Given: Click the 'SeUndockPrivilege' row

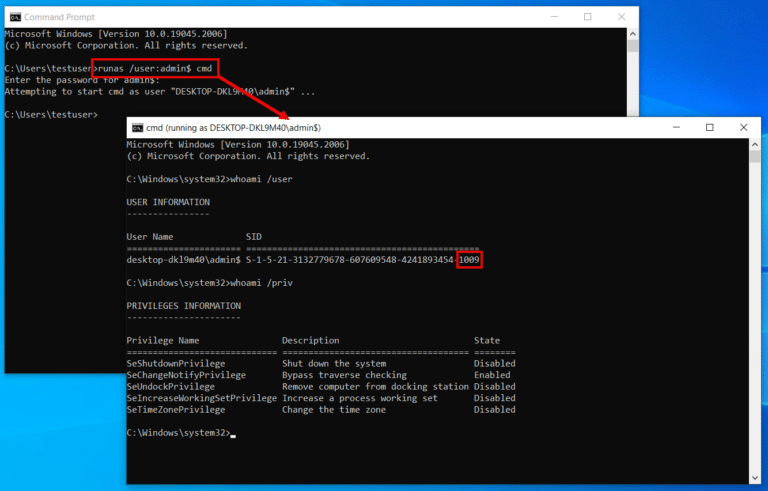Looking at the screenshot, I should click(x=321, y=387).
